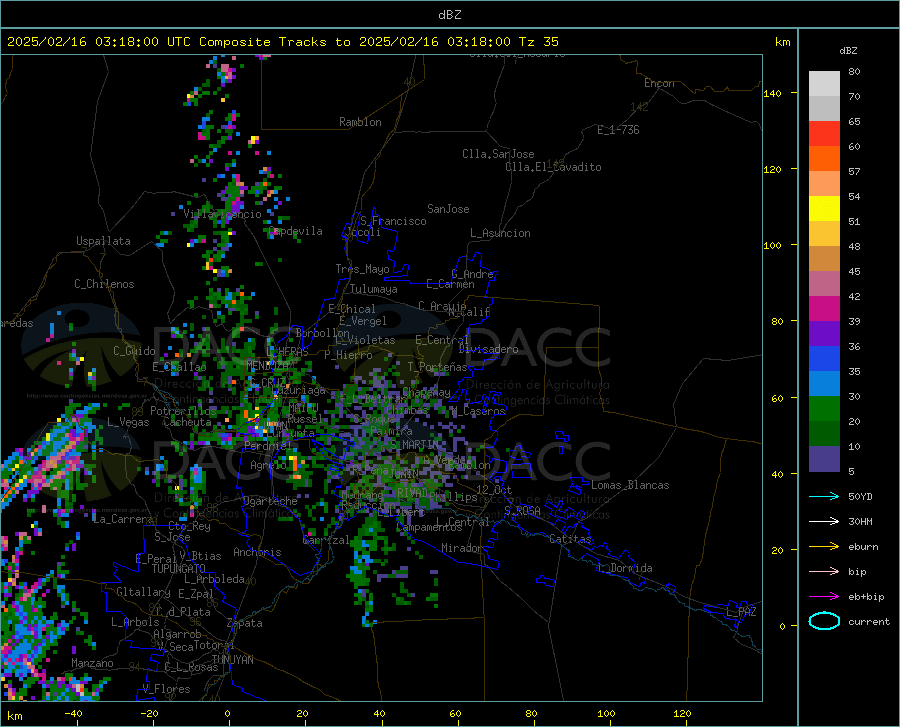The image size is (900, 727).
Task: Click the Villavicencio location label
Action: coord(222,214)
